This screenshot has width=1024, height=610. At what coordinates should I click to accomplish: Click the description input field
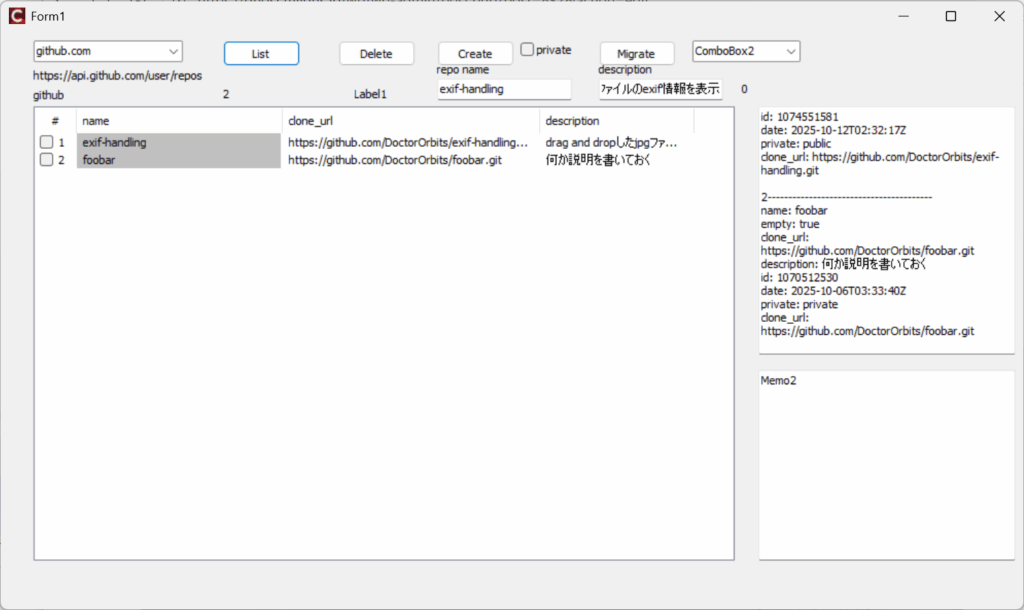[660, 89]
